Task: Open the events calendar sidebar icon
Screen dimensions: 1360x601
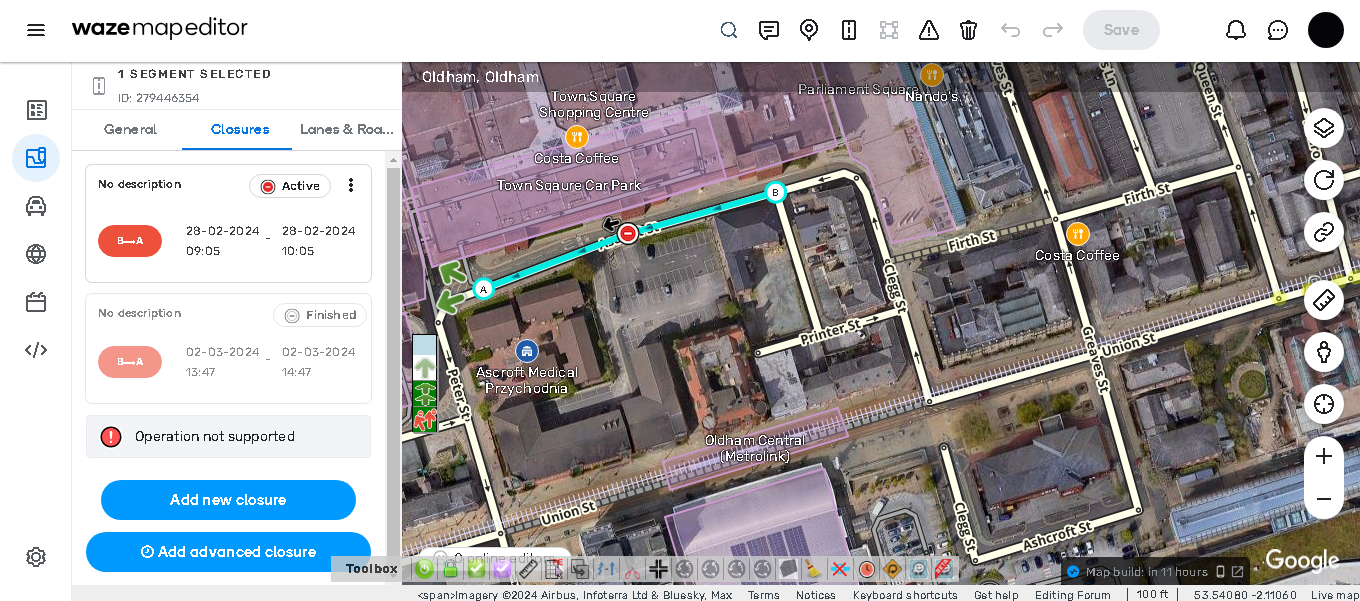Action: click(36, 302)
